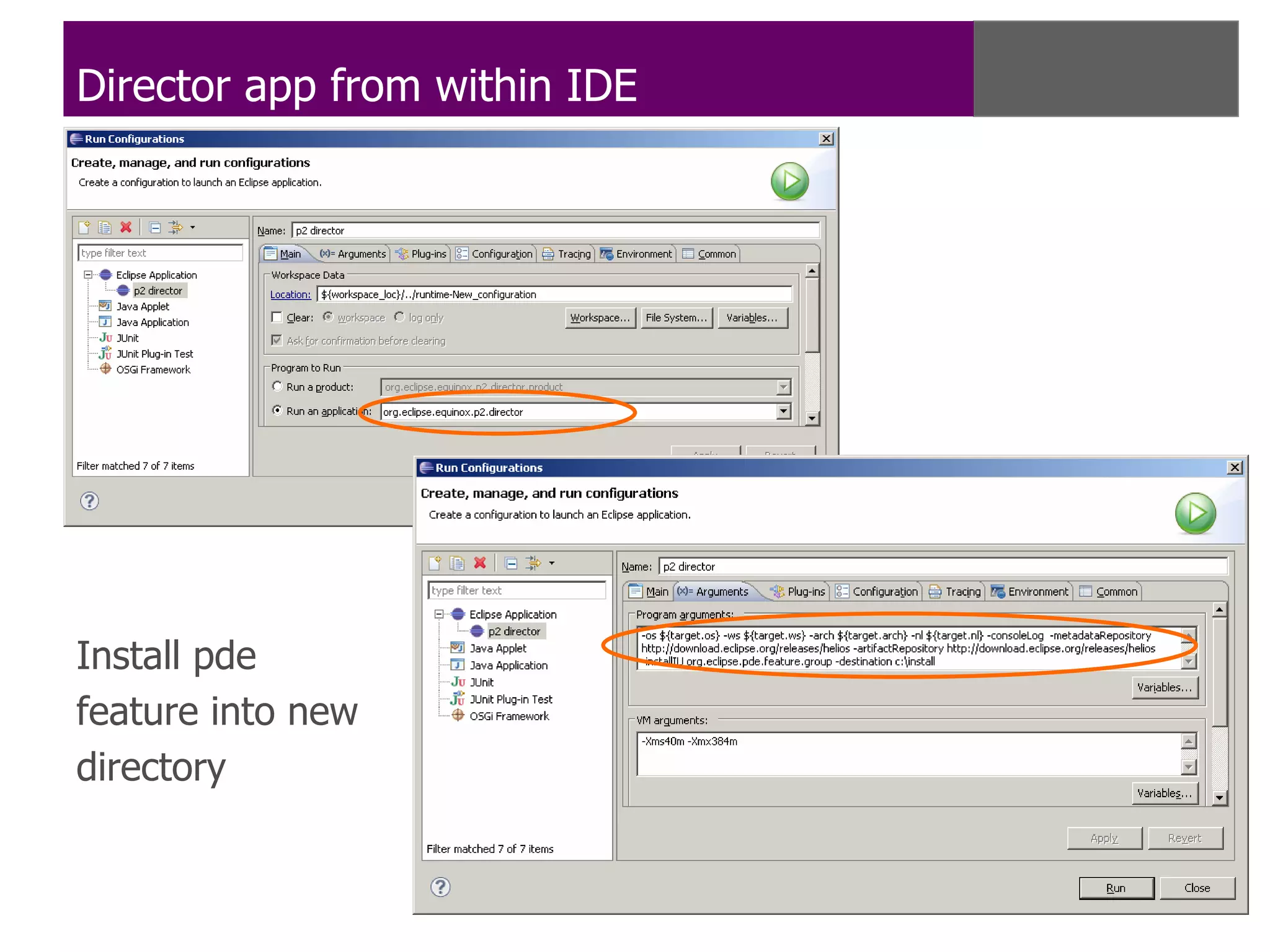Viewport: 1270px width, 952px height.
Task: Click the Workspace... button
Action: pyautogui.click(x=600, y=318)
